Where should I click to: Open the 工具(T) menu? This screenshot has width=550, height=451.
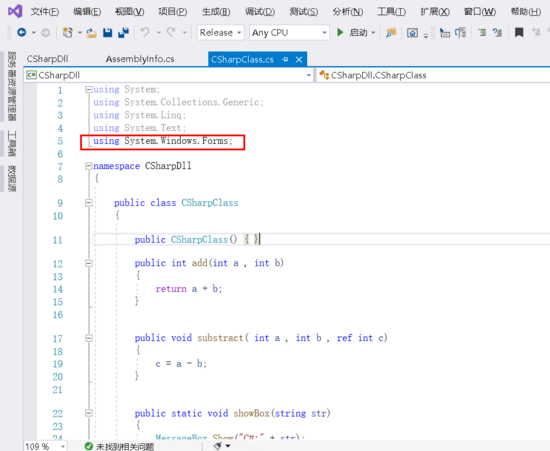[391, 12]
